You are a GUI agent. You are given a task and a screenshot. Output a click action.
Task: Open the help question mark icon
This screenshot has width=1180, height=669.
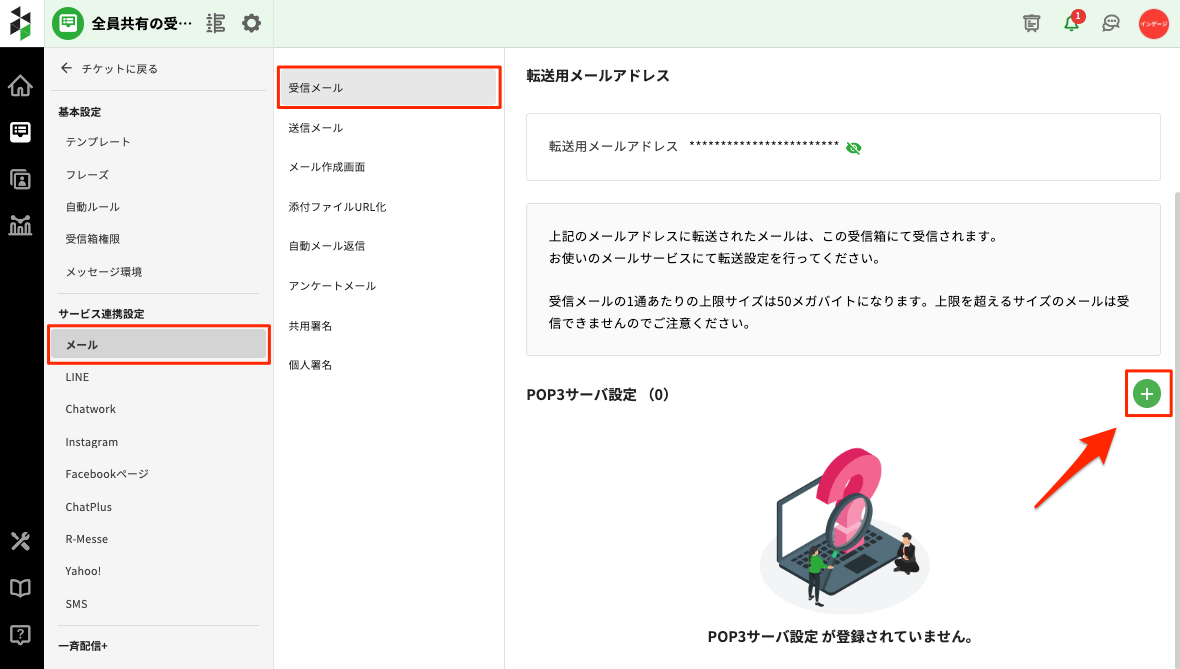coord(20,634)
